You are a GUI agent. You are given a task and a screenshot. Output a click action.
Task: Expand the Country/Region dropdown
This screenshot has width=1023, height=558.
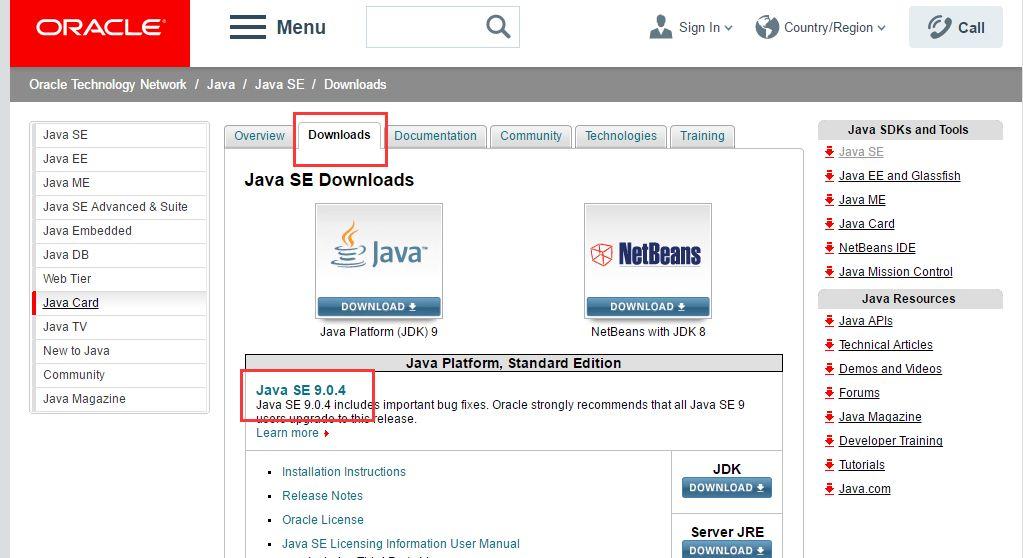pos(881,28)
